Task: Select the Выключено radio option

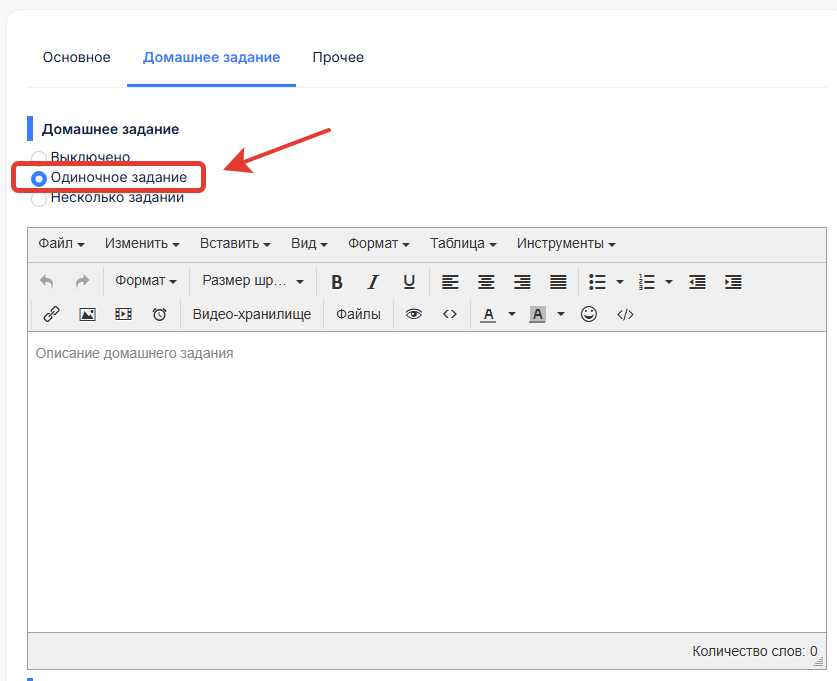Action: pyautogui.click(x=38, y=158)
